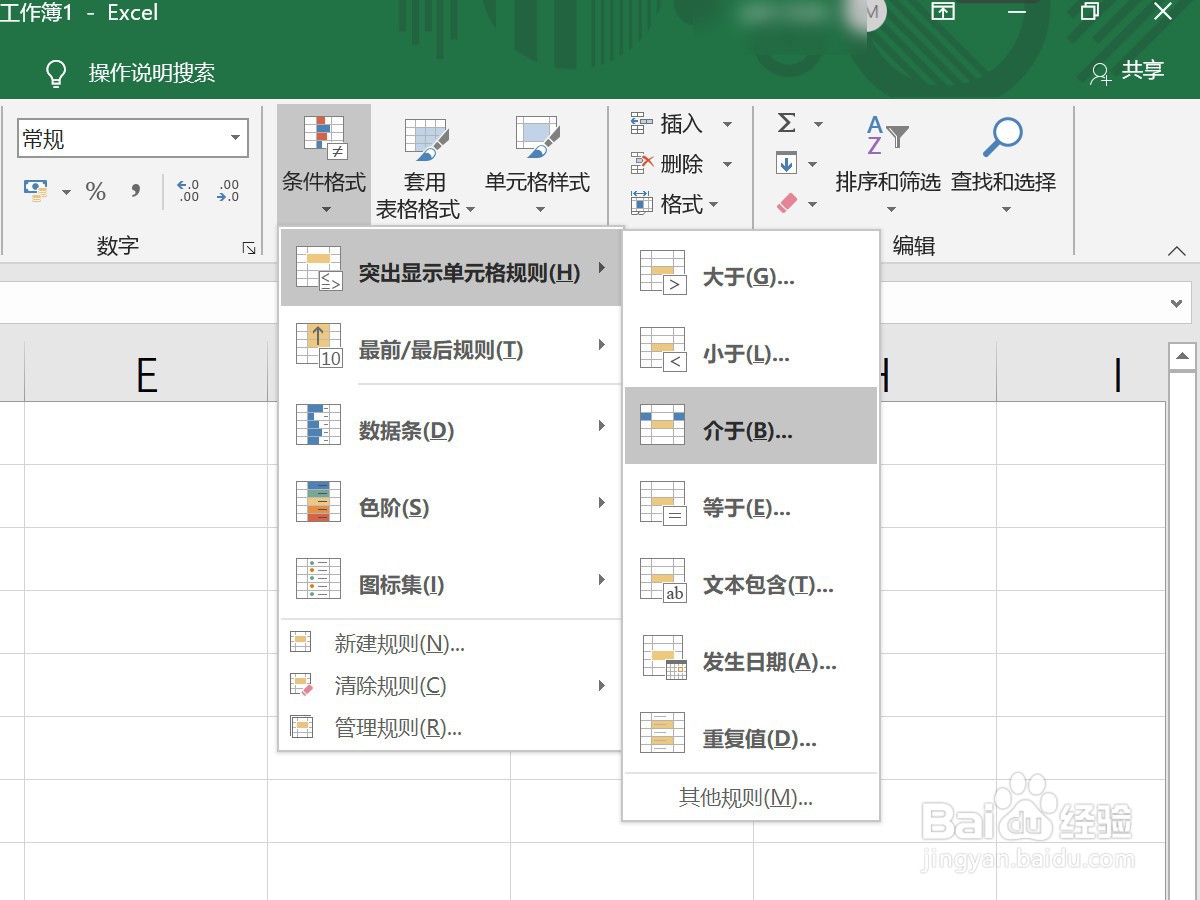The width and height of the screenshot is (1200, 900).
Task: Expand the Clear eraser dropdown arrow
Action: click(812, 205)
